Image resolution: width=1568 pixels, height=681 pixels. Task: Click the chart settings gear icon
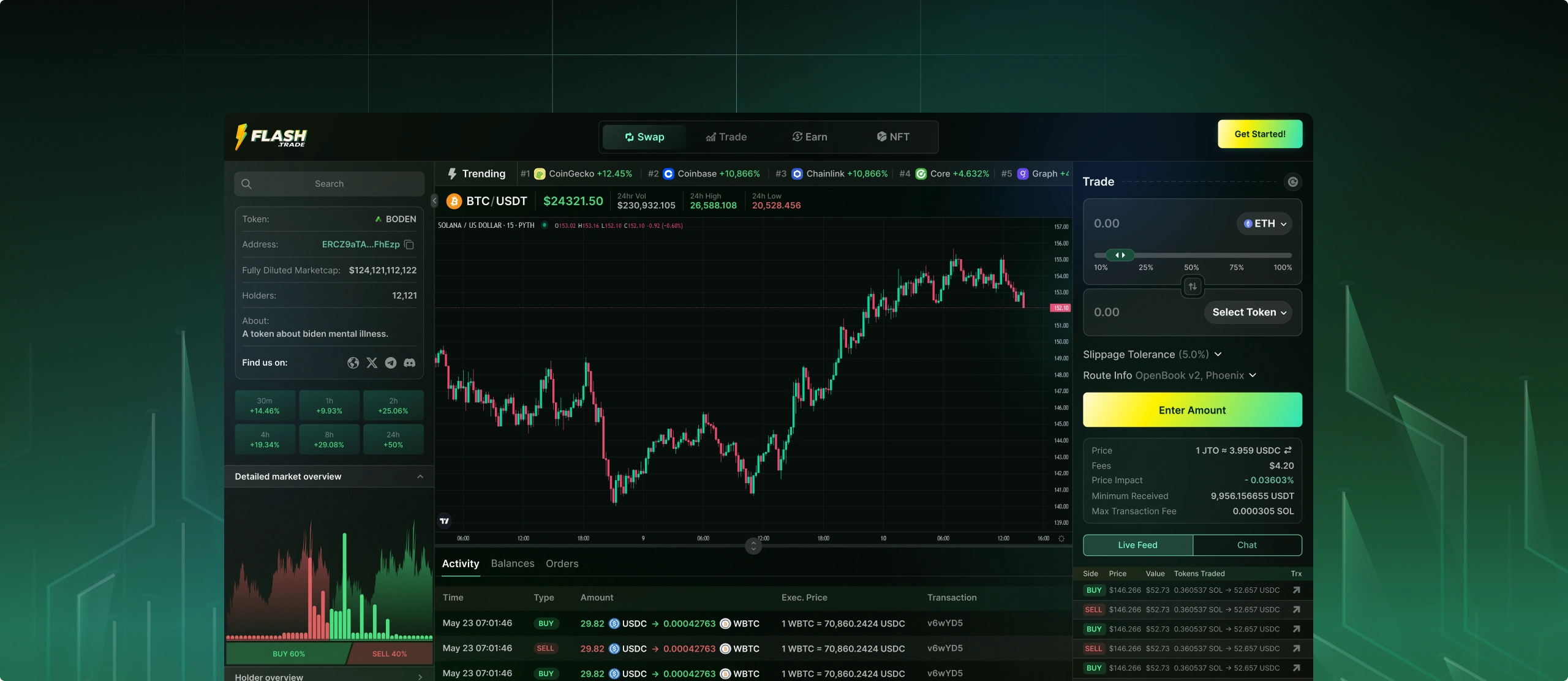[1061, 538]
